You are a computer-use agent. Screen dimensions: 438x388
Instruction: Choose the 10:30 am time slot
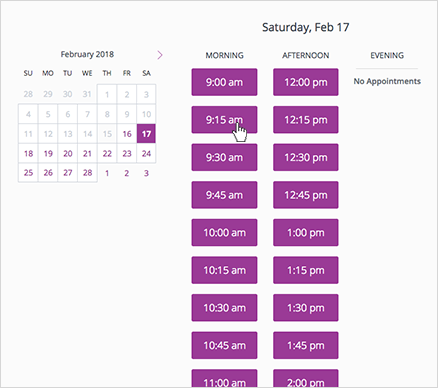click(224, 308)
